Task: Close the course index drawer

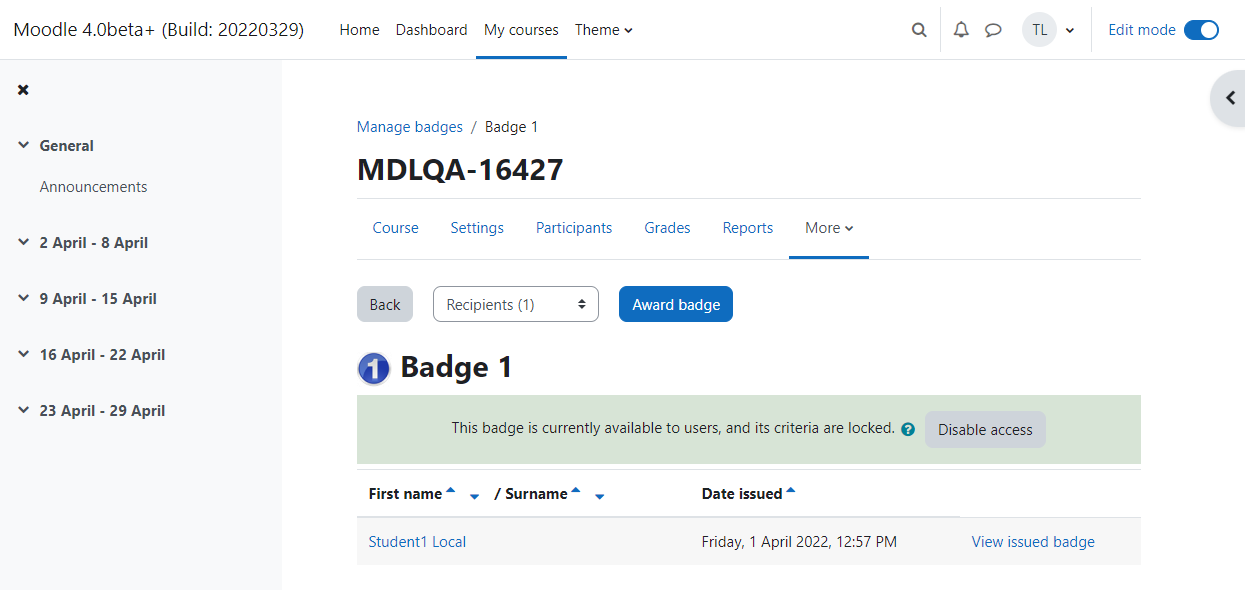Action: 23,90
